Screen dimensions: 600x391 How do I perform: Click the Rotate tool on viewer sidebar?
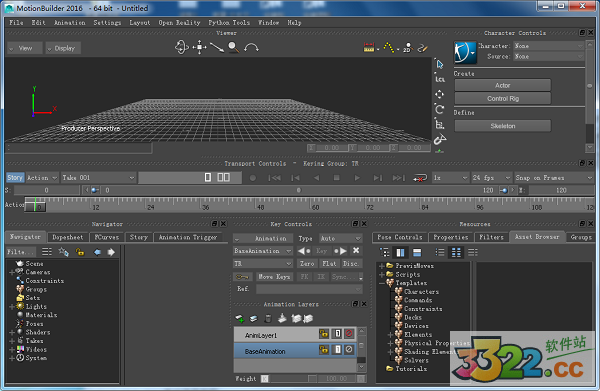click(439, 109)
